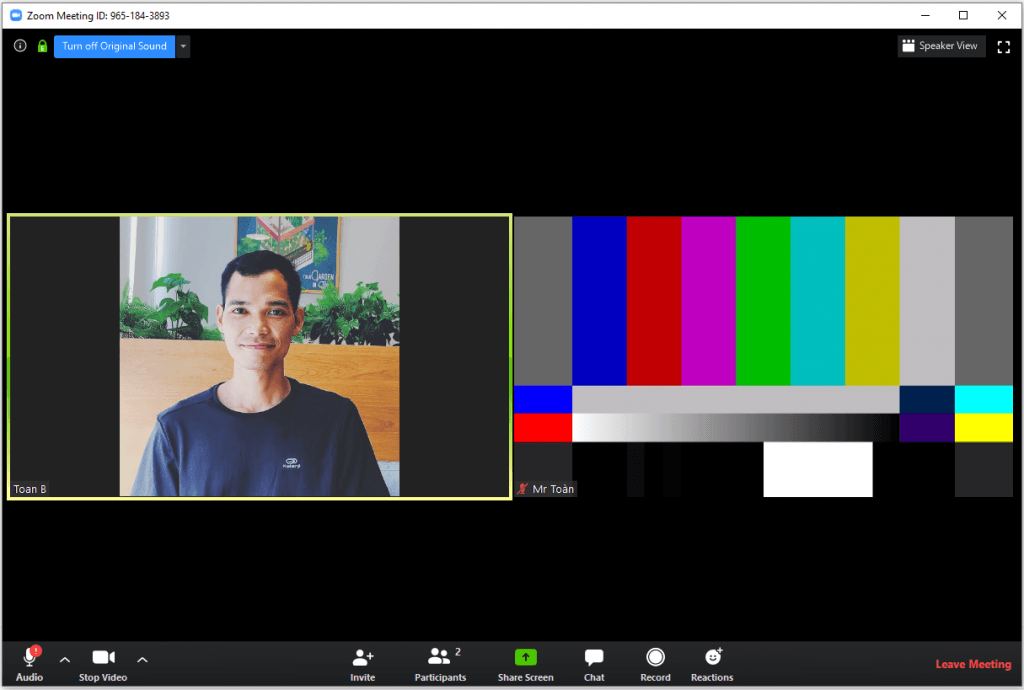Click the red Leave Meeting link
This screenshot has width=1024, height=690.
pos(972,664)
